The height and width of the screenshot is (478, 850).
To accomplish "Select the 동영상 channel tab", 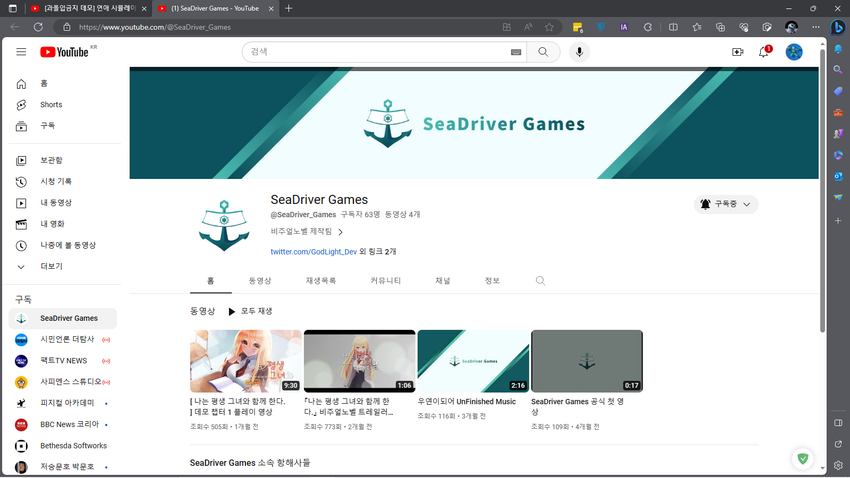I will click(x=260, y=281).
